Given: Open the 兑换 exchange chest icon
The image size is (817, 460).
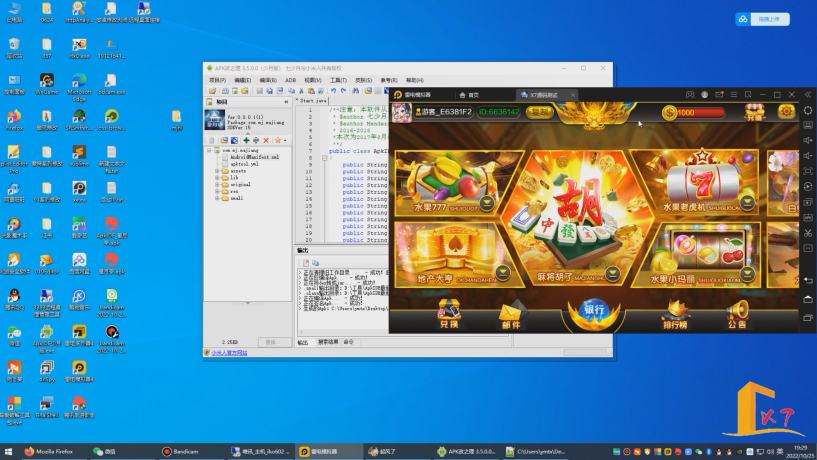Looking at the screenshot, I should (x=449, y=315).
